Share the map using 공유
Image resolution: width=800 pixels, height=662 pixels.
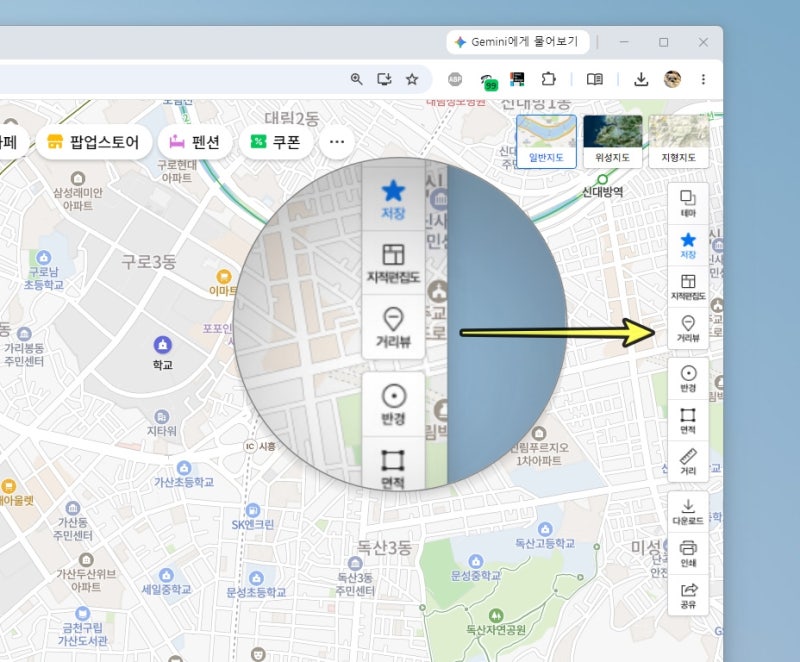pyautogui.click(x=688, y=595)
